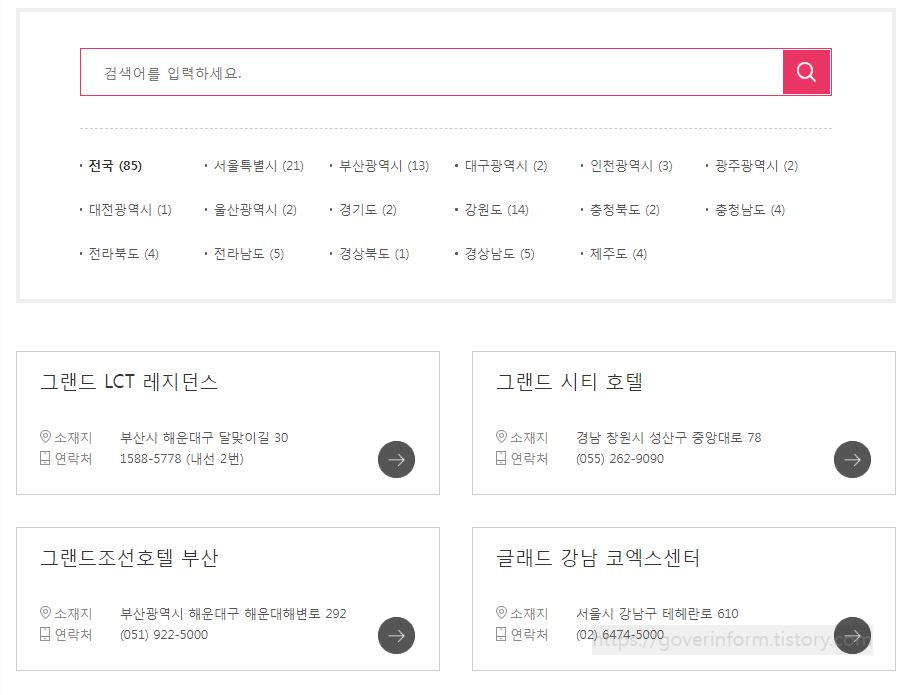Click phone icon in 그랜드조선호텔 부산 card
This screenshot has height=695, width=913.
45,634
